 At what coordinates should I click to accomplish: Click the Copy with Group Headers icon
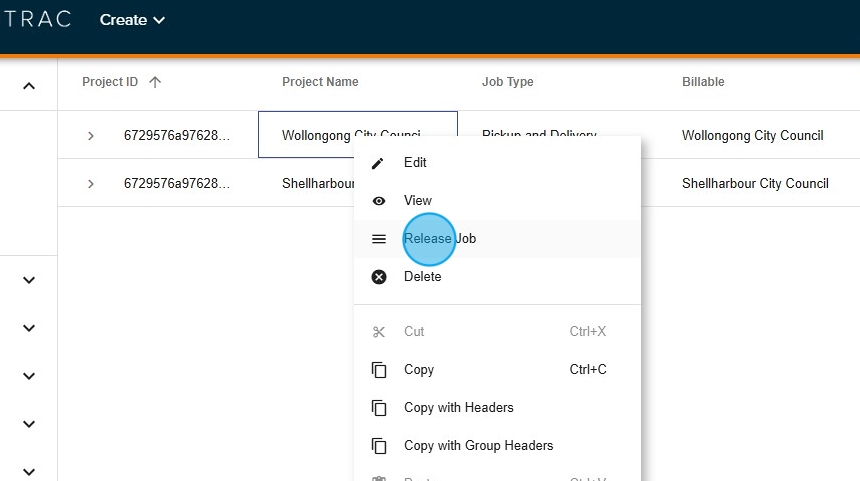[x=378, y=446]
